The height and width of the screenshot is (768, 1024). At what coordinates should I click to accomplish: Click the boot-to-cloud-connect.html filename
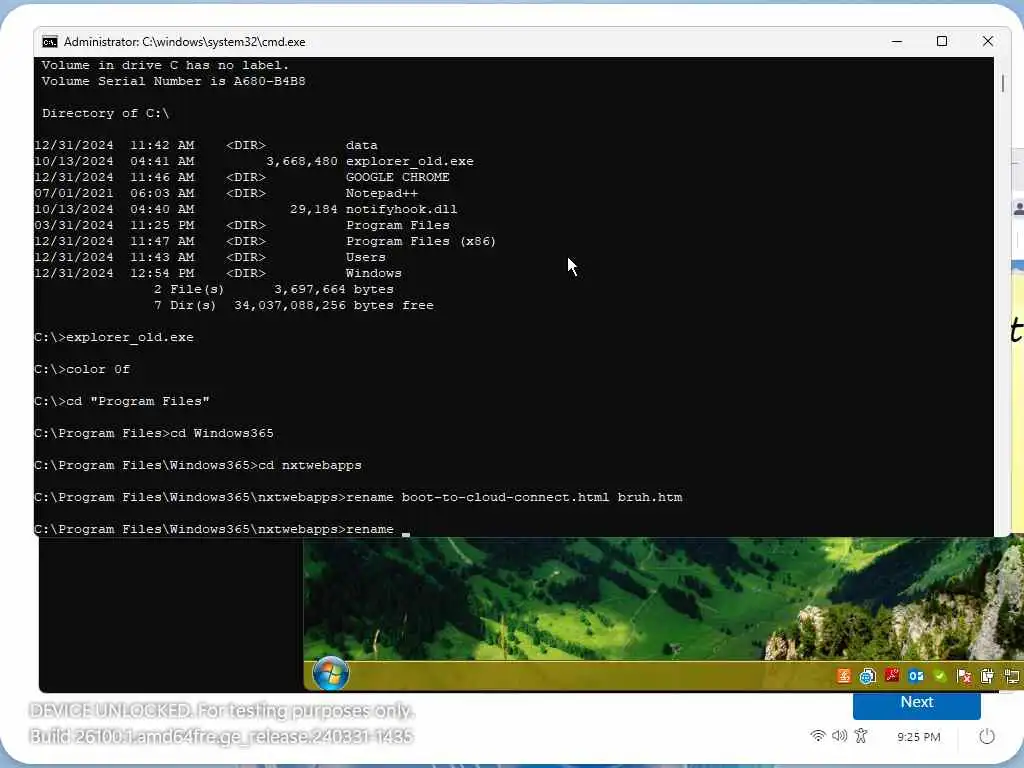point(505,498)
